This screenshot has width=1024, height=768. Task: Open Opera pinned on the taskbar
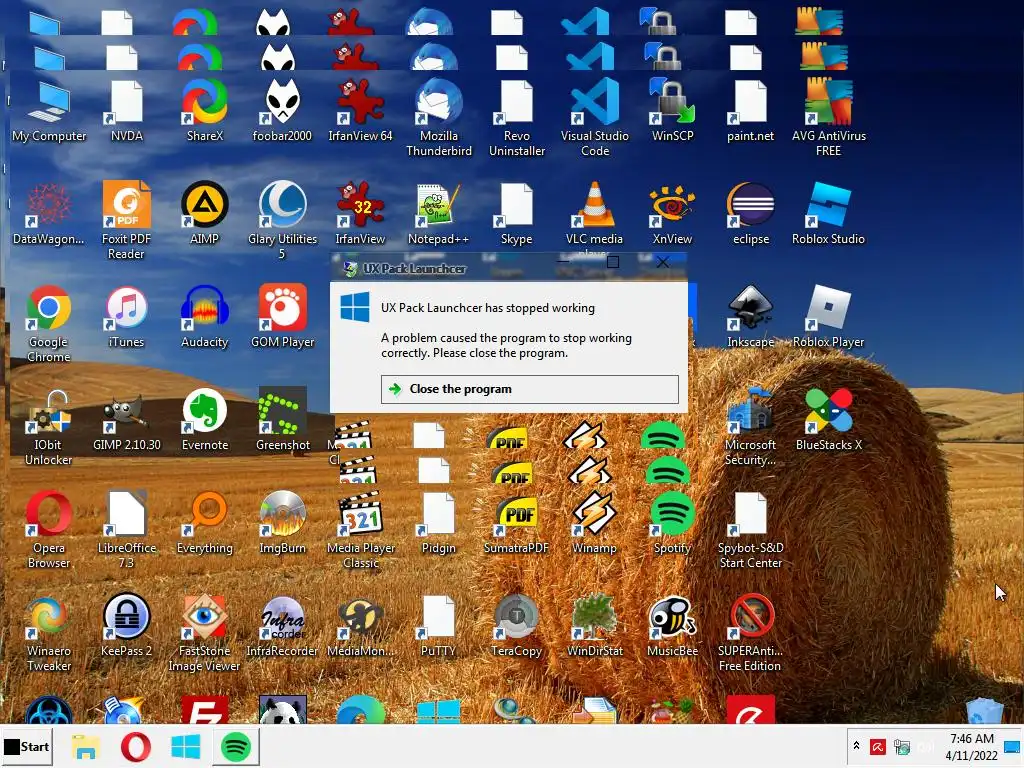[x=136, y=747]
